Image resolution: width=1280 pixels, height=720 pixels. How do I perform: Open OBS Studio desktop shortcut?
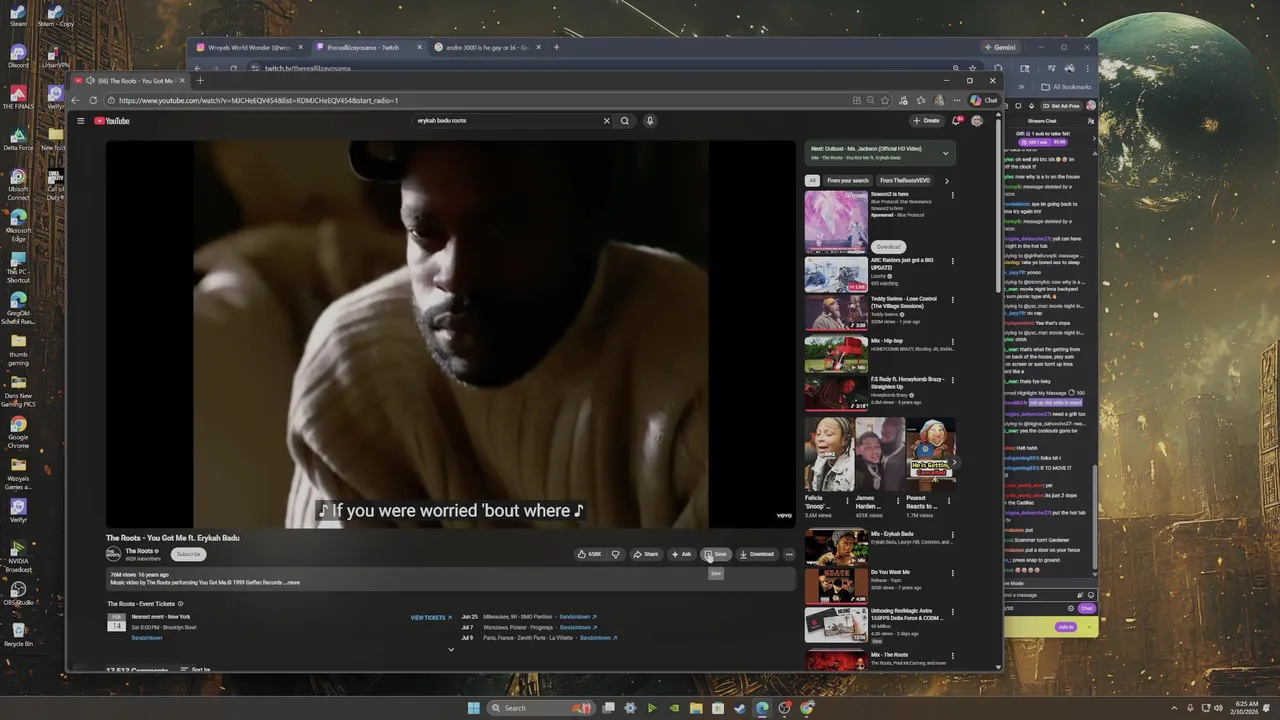point(18,593)
